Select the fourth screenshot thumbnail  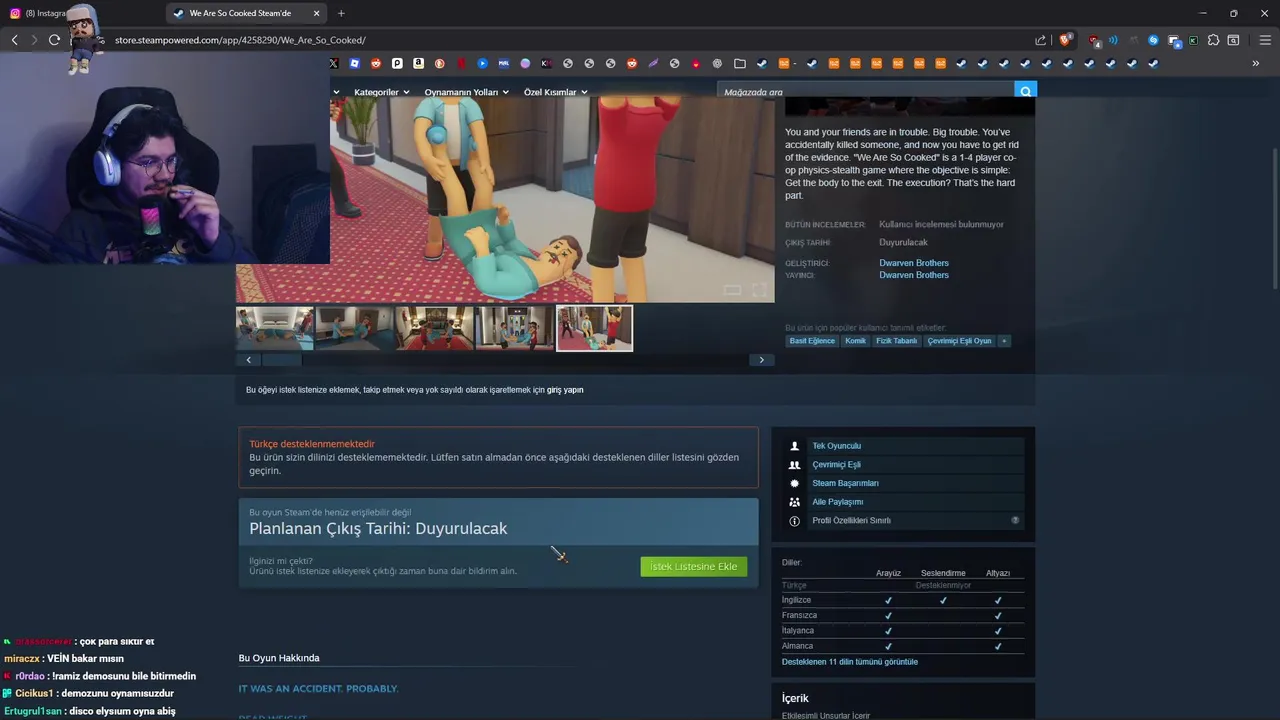pos(515,328)
